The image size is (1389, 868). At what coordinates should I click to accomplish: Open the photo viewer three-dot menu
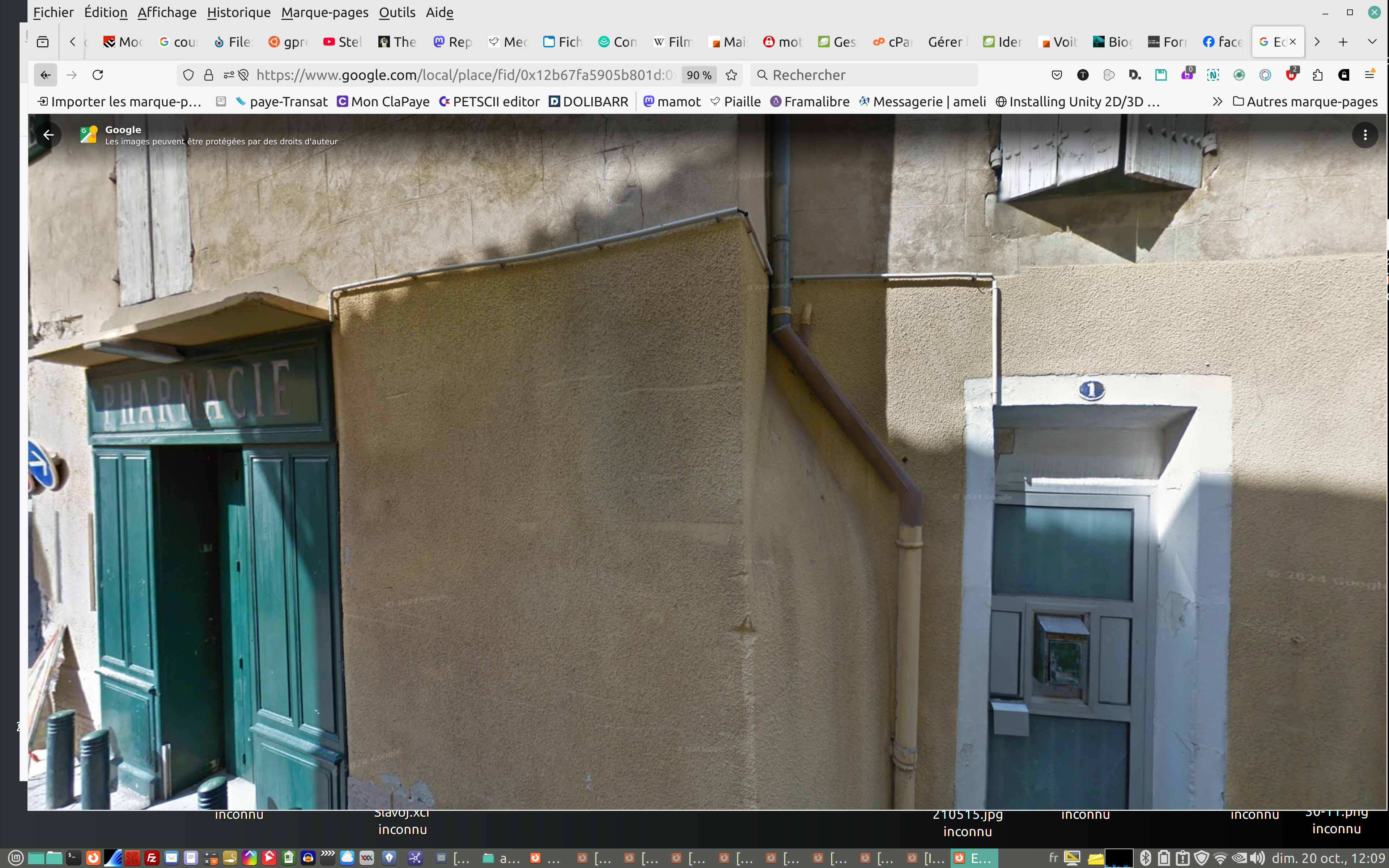click(1365, 135)
